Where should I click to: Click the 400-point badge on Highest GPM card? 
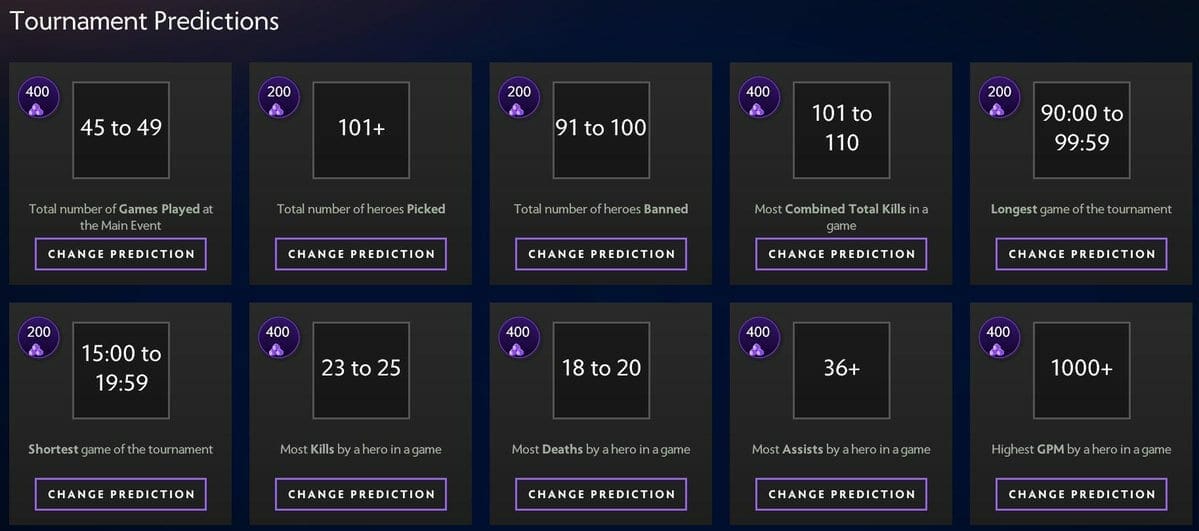pos(998,339)
